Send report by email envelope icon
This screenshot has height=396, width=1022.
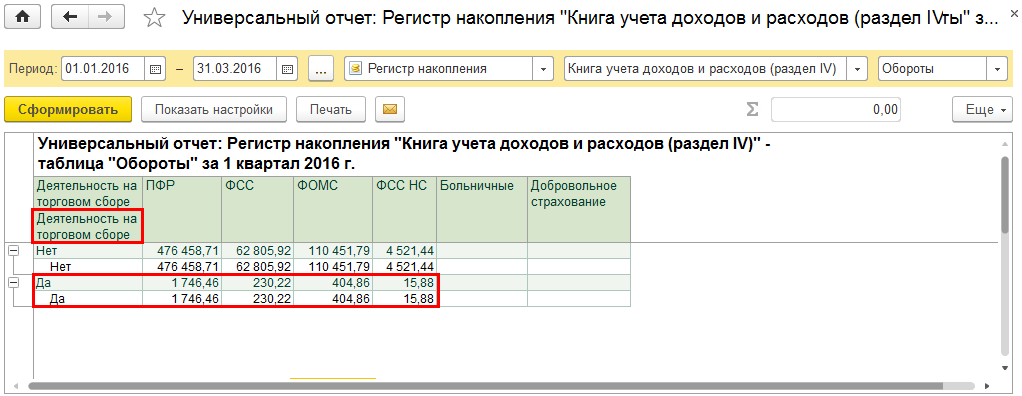click(390, 109)
